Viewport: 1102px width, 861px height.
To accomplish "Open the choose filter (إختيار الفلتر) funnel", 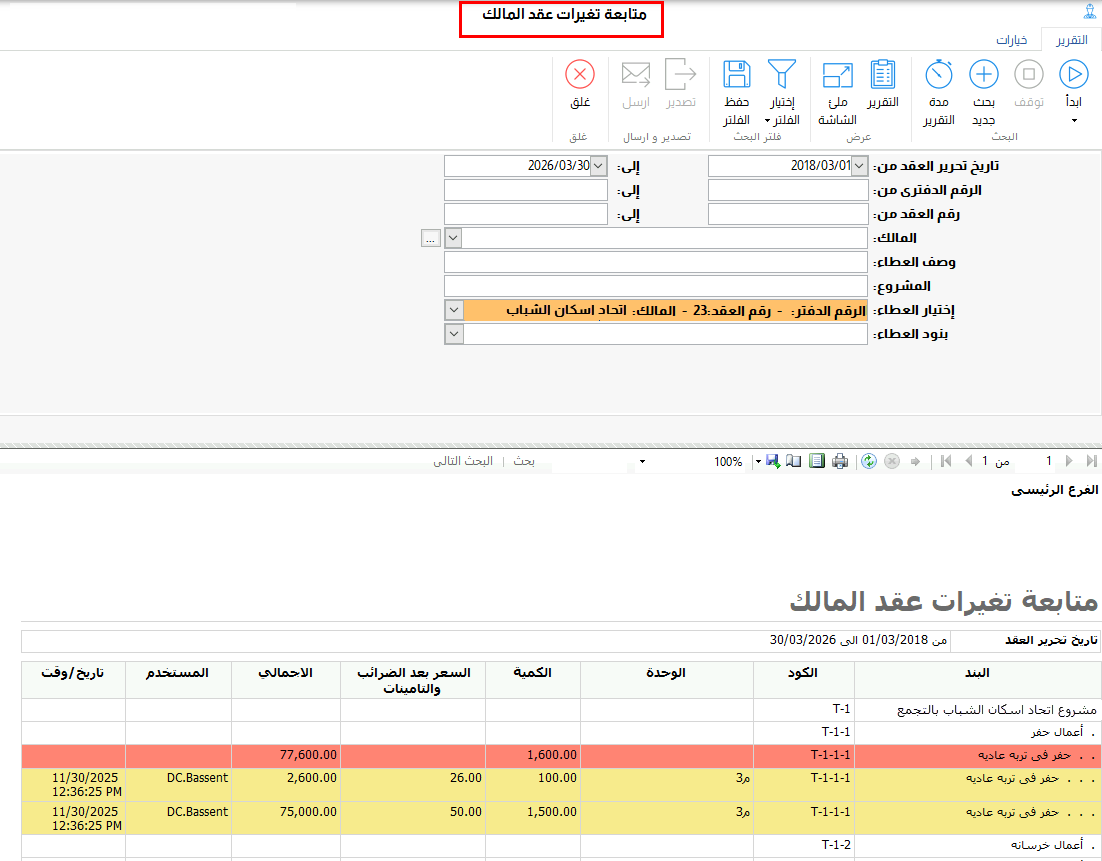I will pos(782,75).
